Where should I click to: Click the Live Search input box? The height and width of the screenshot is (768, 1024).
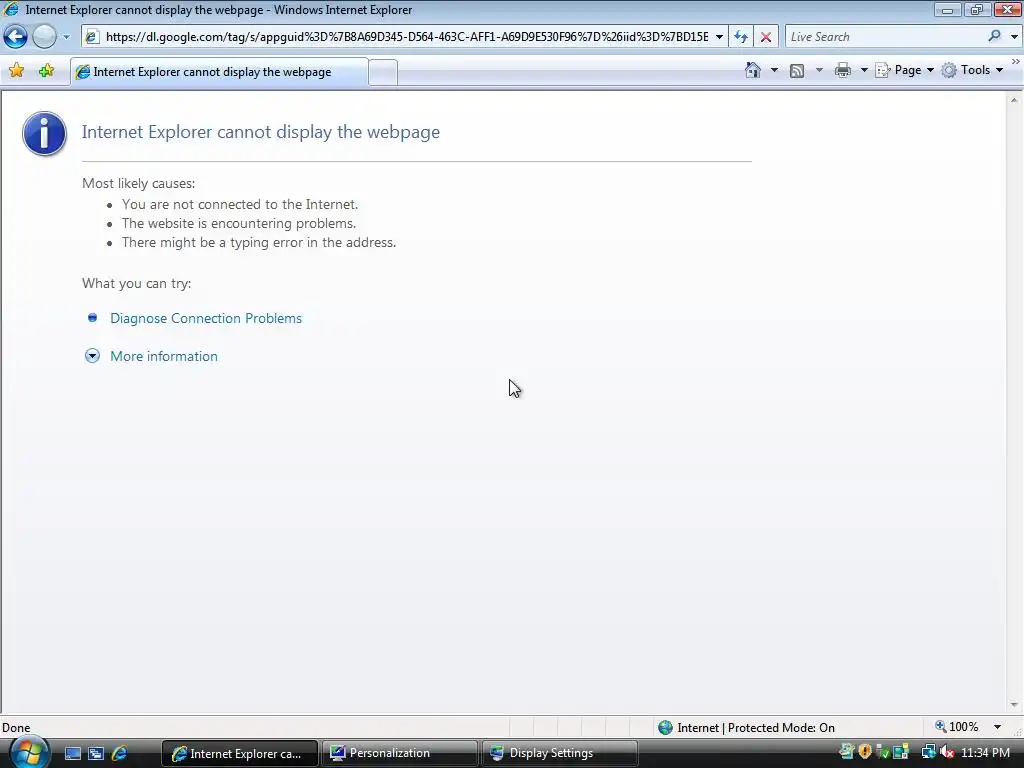click(885, 37)
